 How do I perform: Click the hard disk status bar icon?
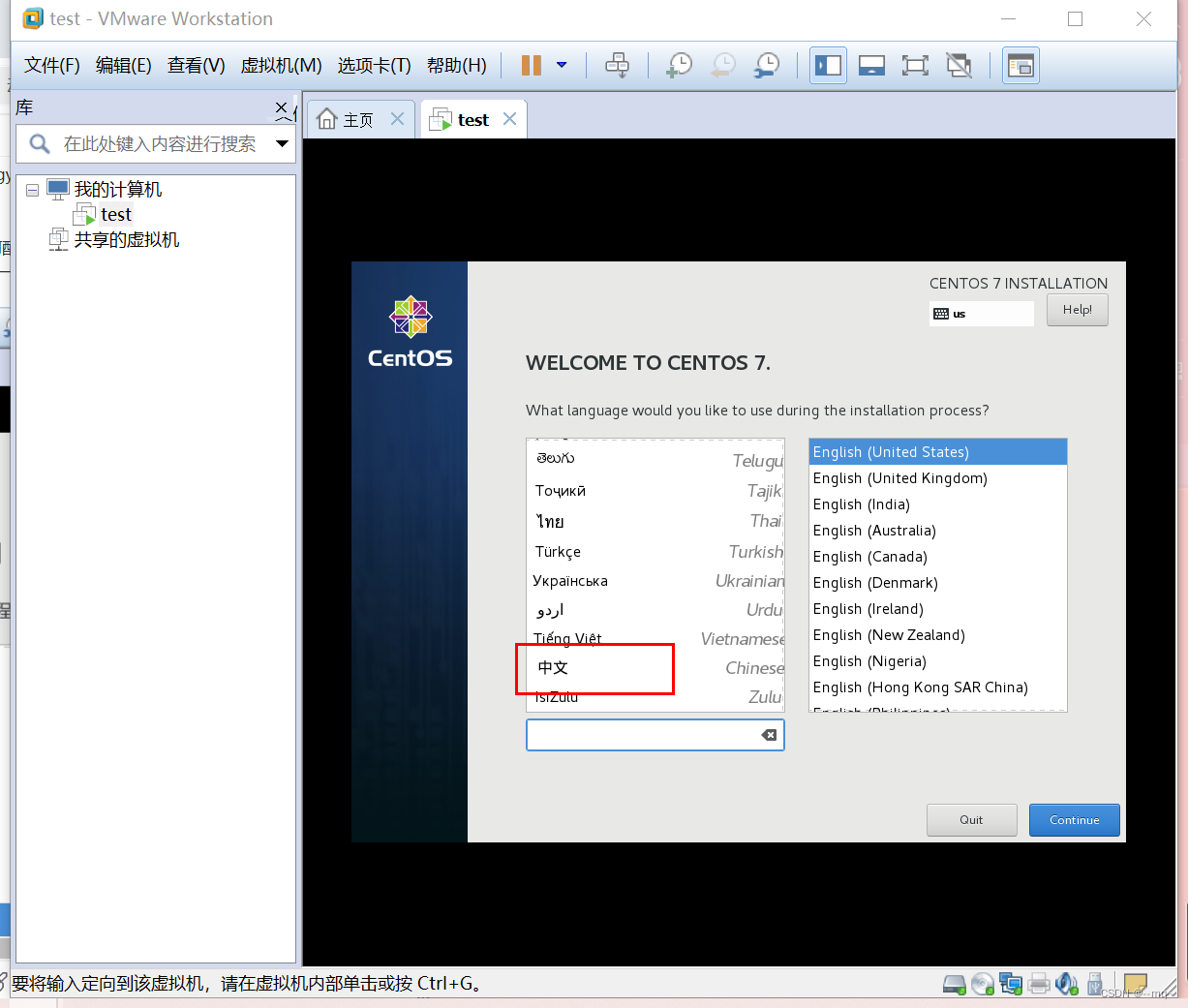pyautogui.click(x=955, y=984)
